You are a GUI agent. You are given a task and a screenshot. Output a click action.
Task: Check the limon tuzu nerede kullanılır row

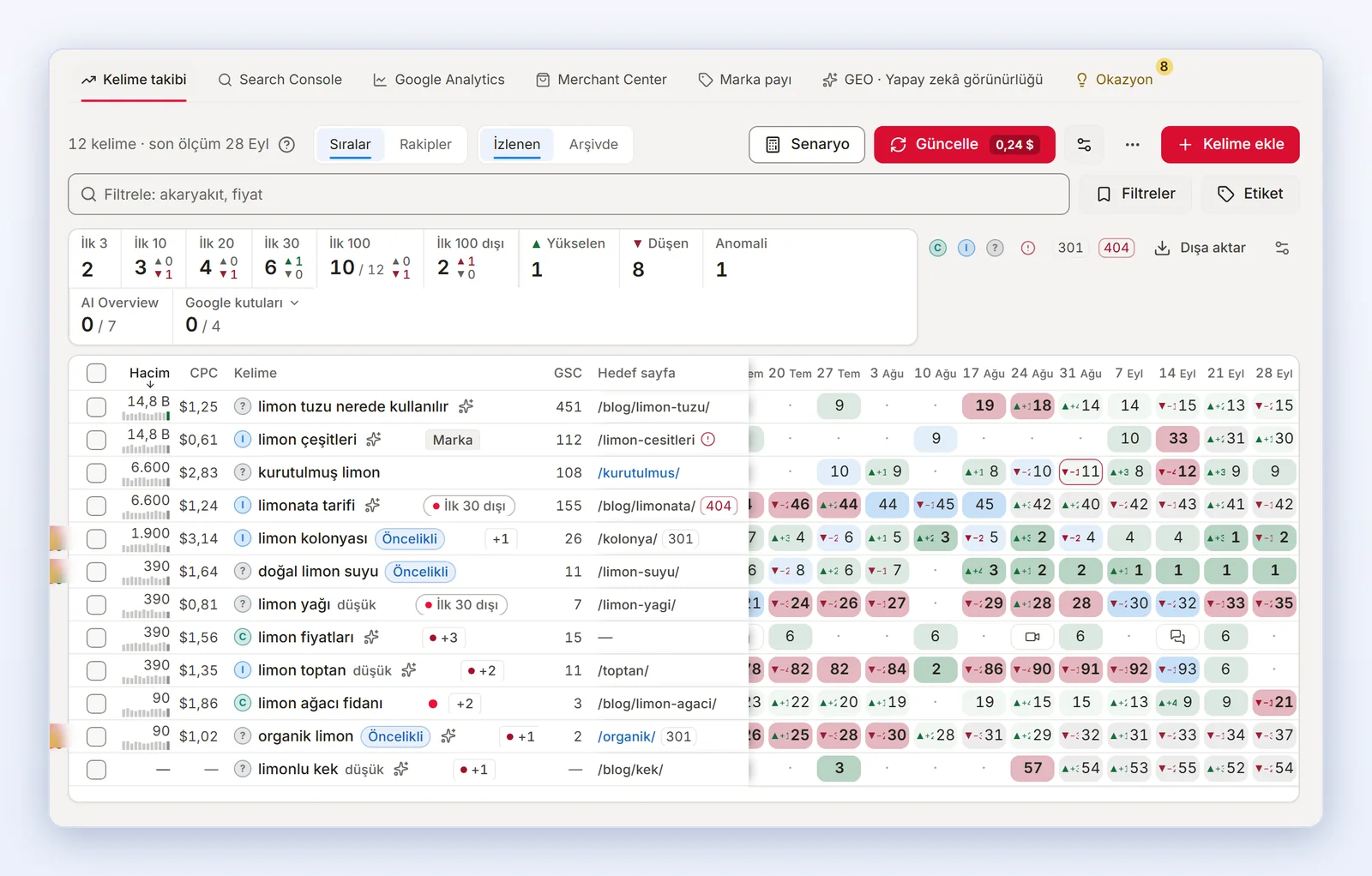point(96,406)
